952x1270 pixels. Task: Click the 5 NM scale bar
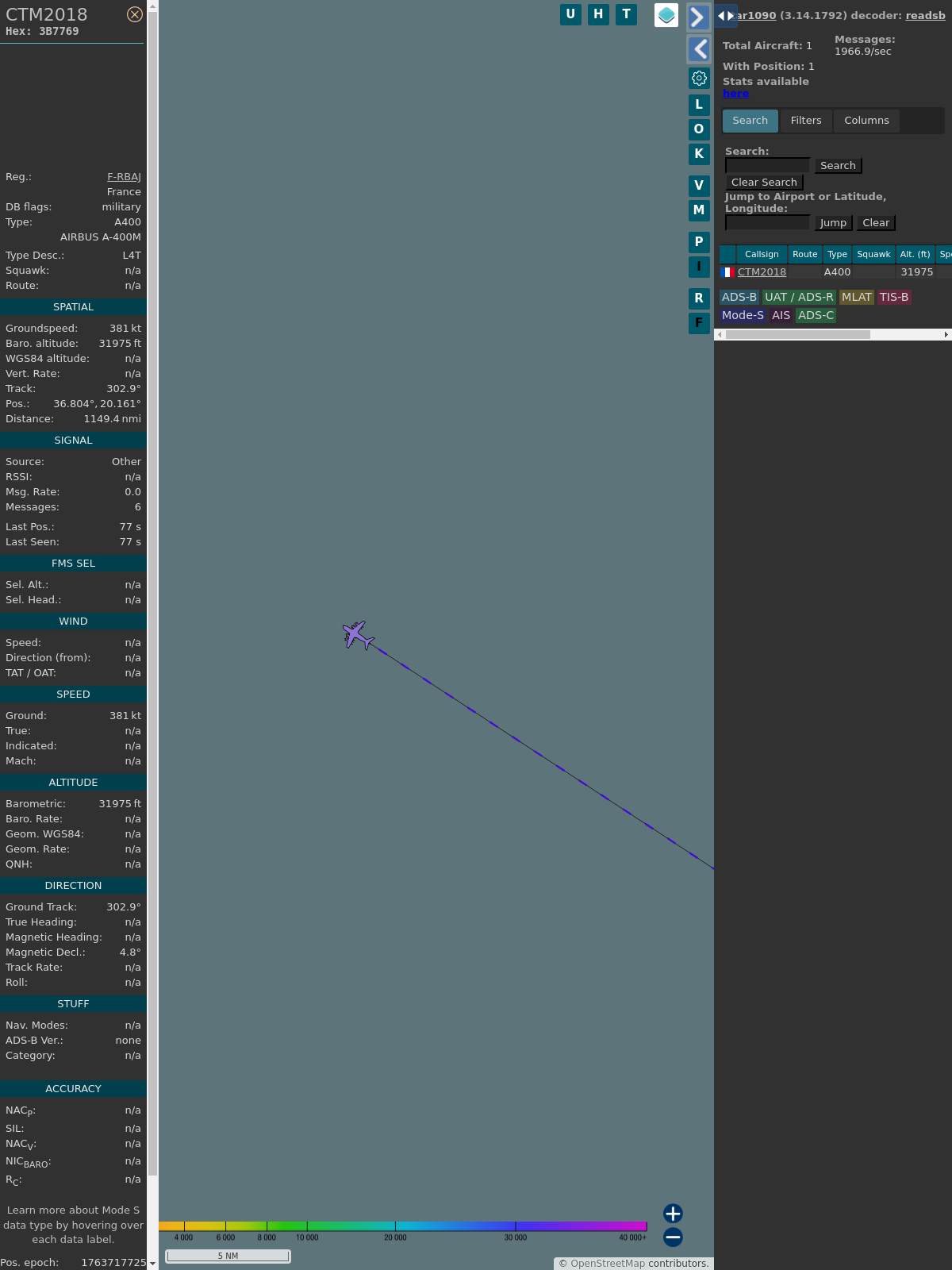pos(228,1256)
